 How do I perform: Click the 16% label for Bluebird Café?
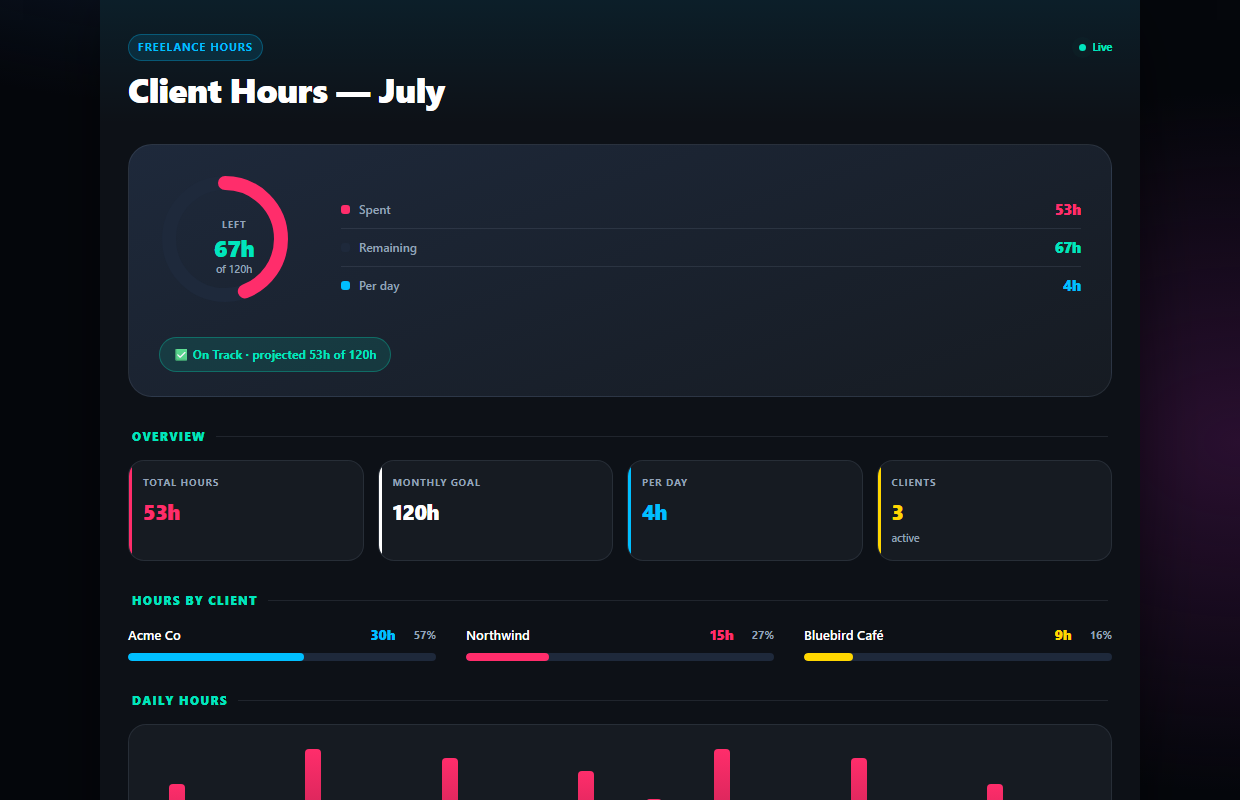coord(1101,636)
